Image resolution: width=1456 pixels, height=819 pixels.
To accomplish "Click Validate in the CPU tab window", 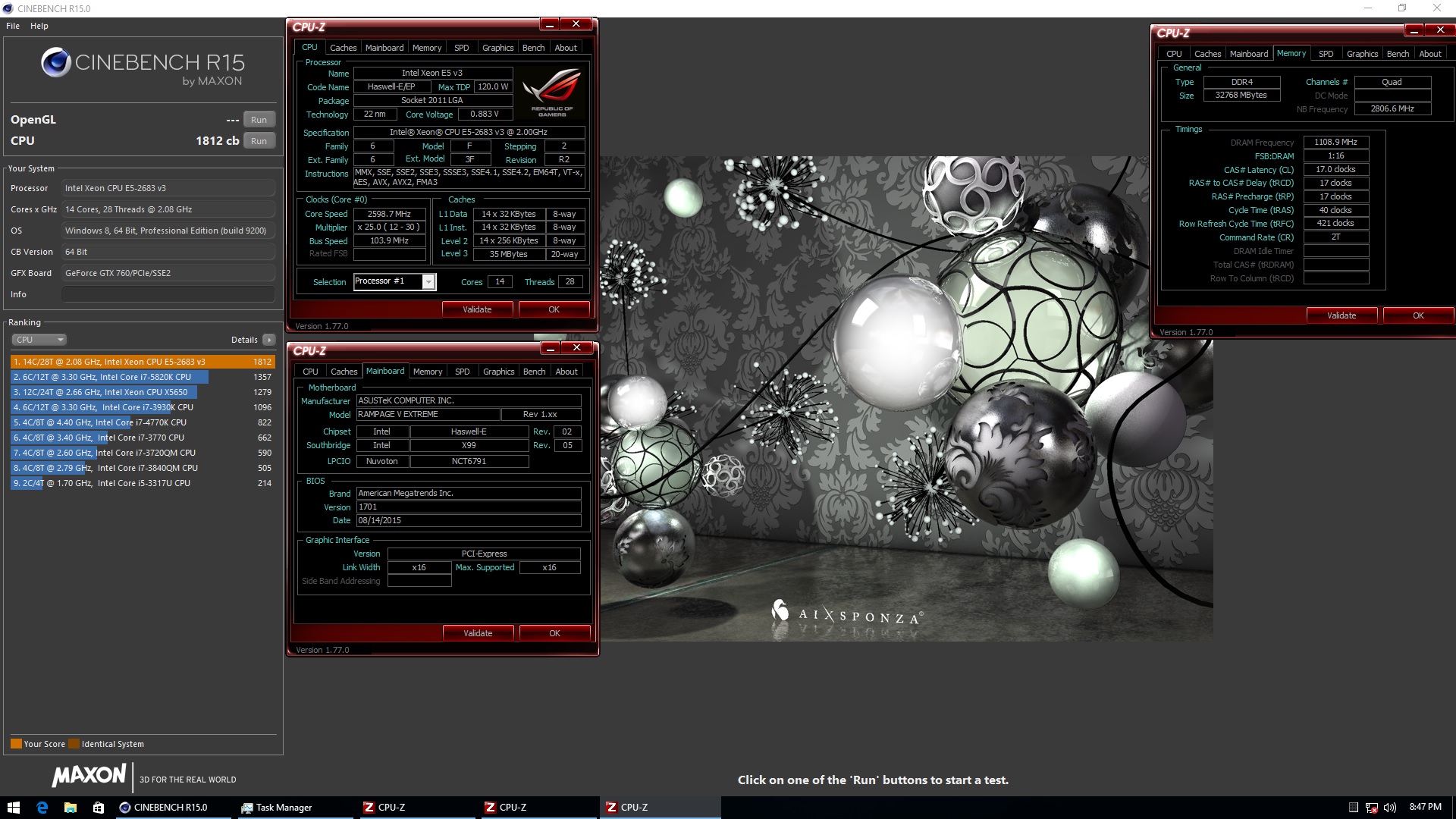I will click(477, 309).
